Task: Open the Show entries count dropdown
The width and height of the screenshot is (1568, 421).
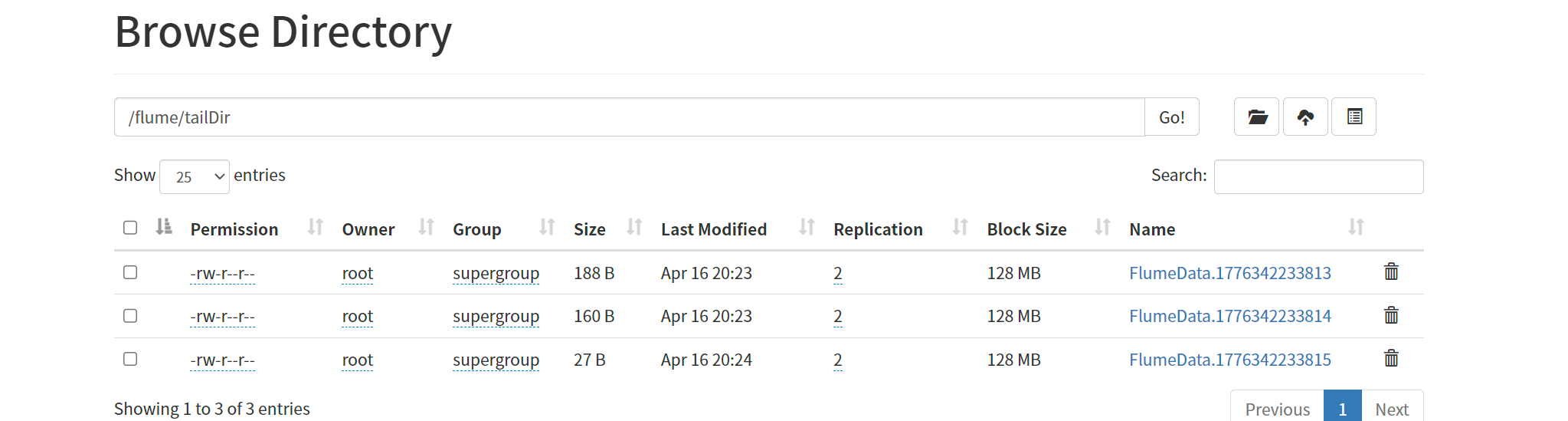Action: click(195, 176)
